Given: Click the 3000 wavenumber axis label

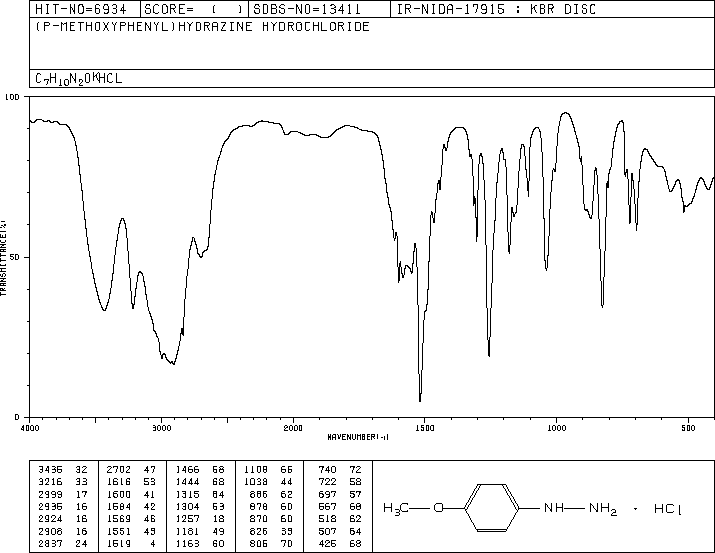Looking at the screenshot, I should click(x=161, y=428).
